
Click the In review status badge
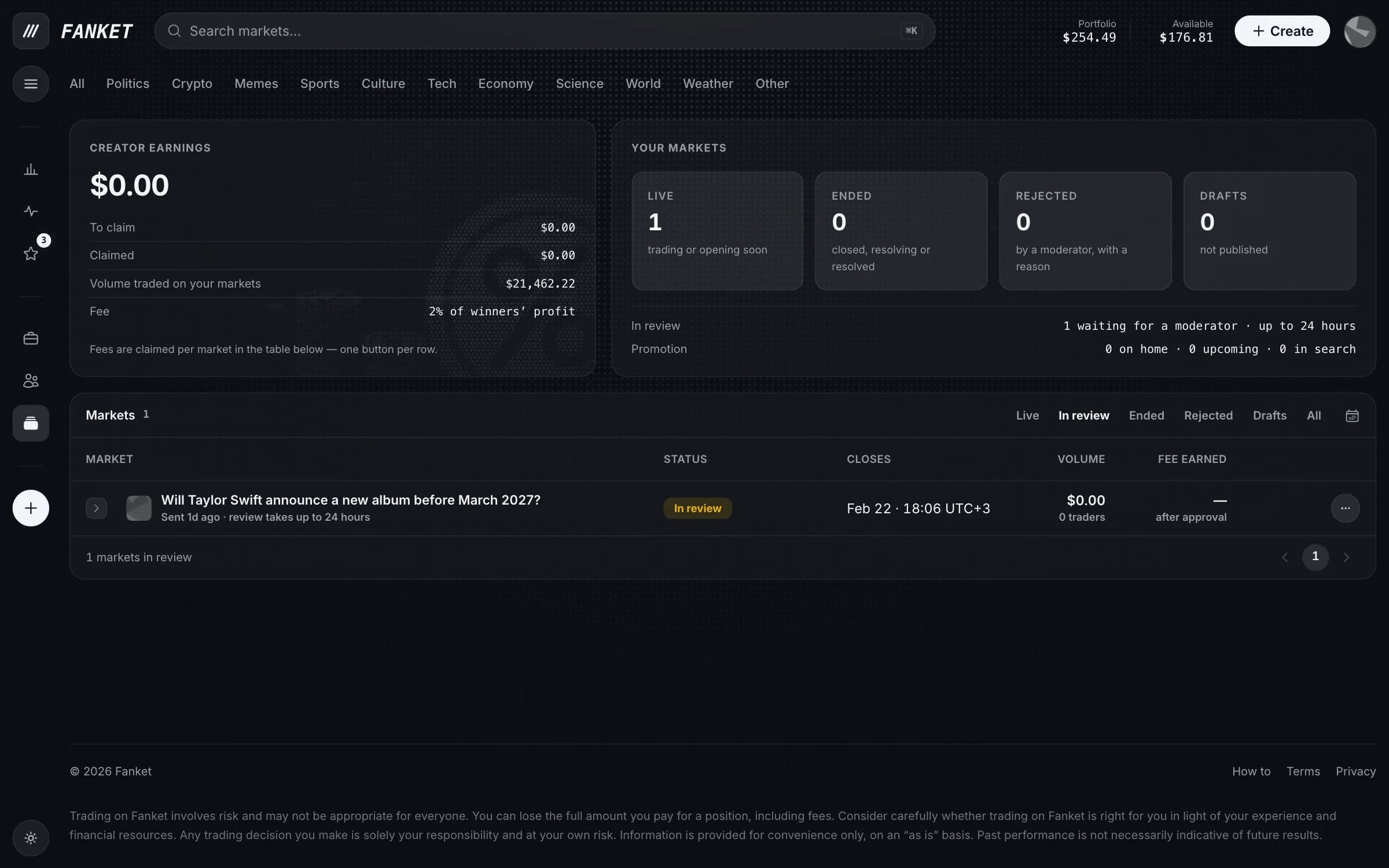point(697,508)
